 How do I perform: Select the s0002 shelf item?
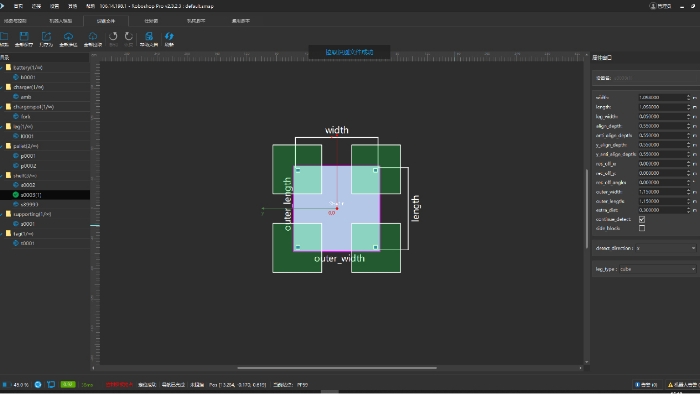click(x=28, y=185)
